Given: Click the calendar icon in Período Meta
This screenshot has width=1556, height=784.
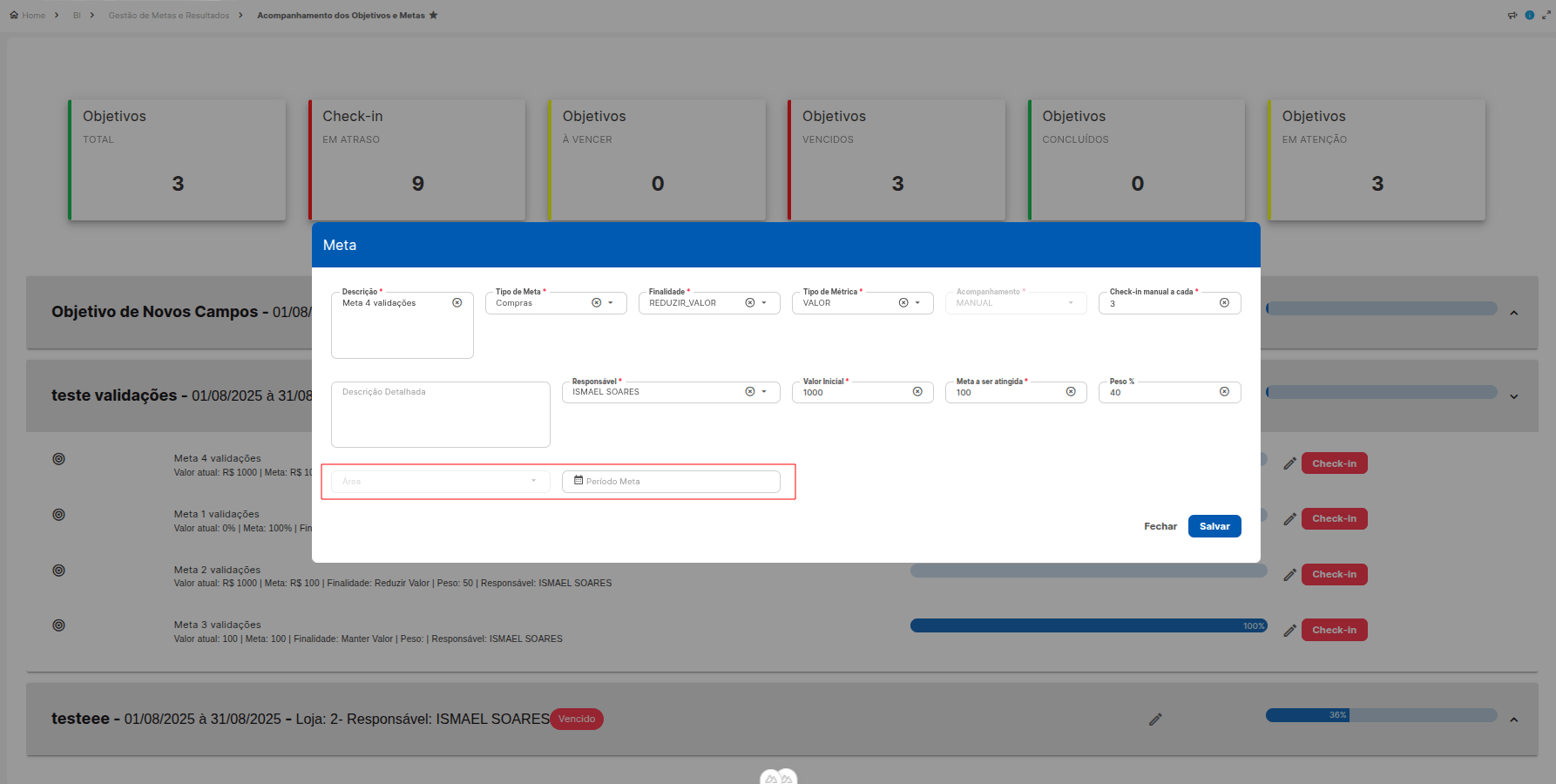Looking at the screenshot, I should (578, 480).
